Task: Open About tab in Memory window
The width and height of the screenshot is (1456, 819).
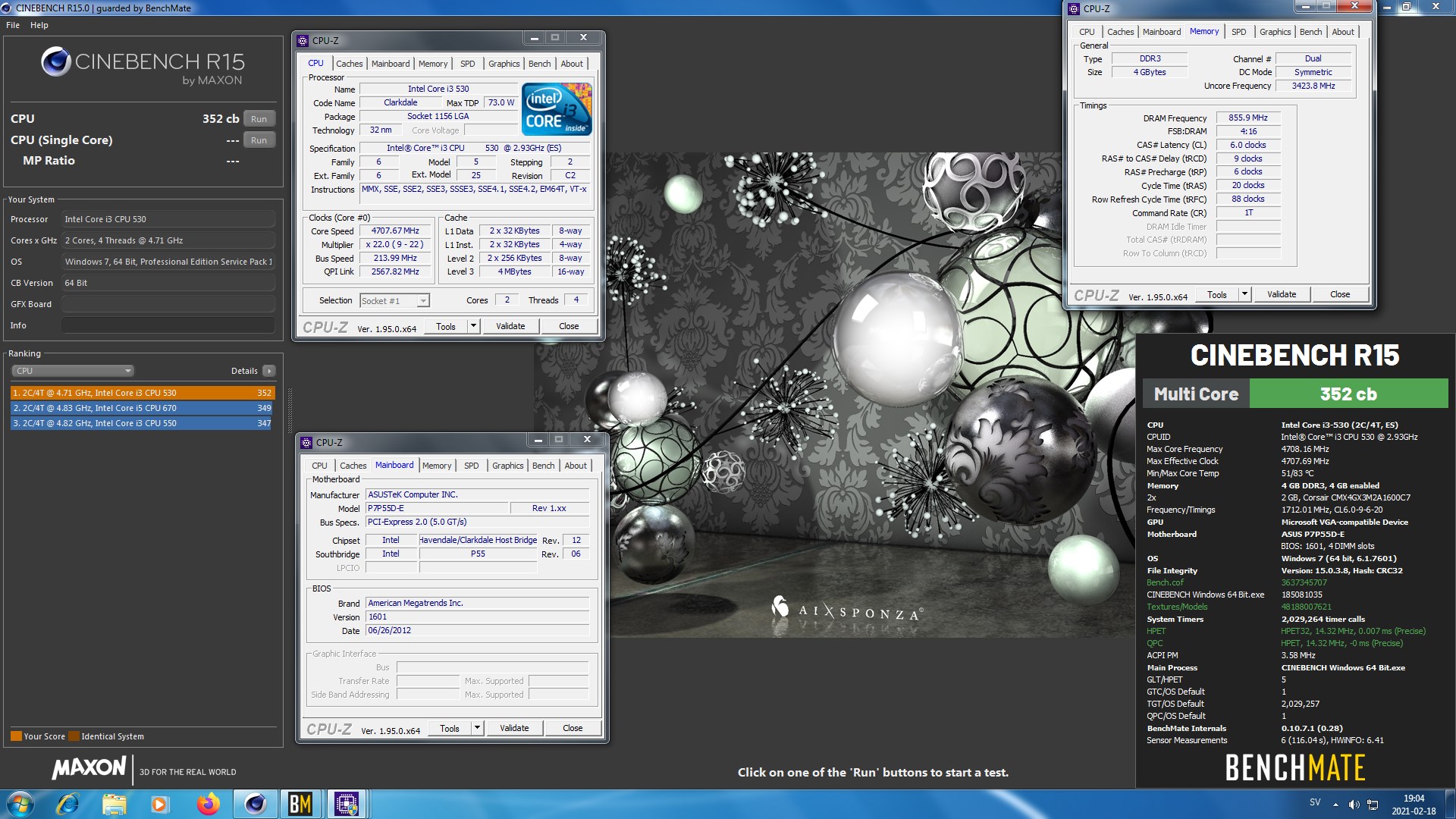Action: pos(1343,32)
